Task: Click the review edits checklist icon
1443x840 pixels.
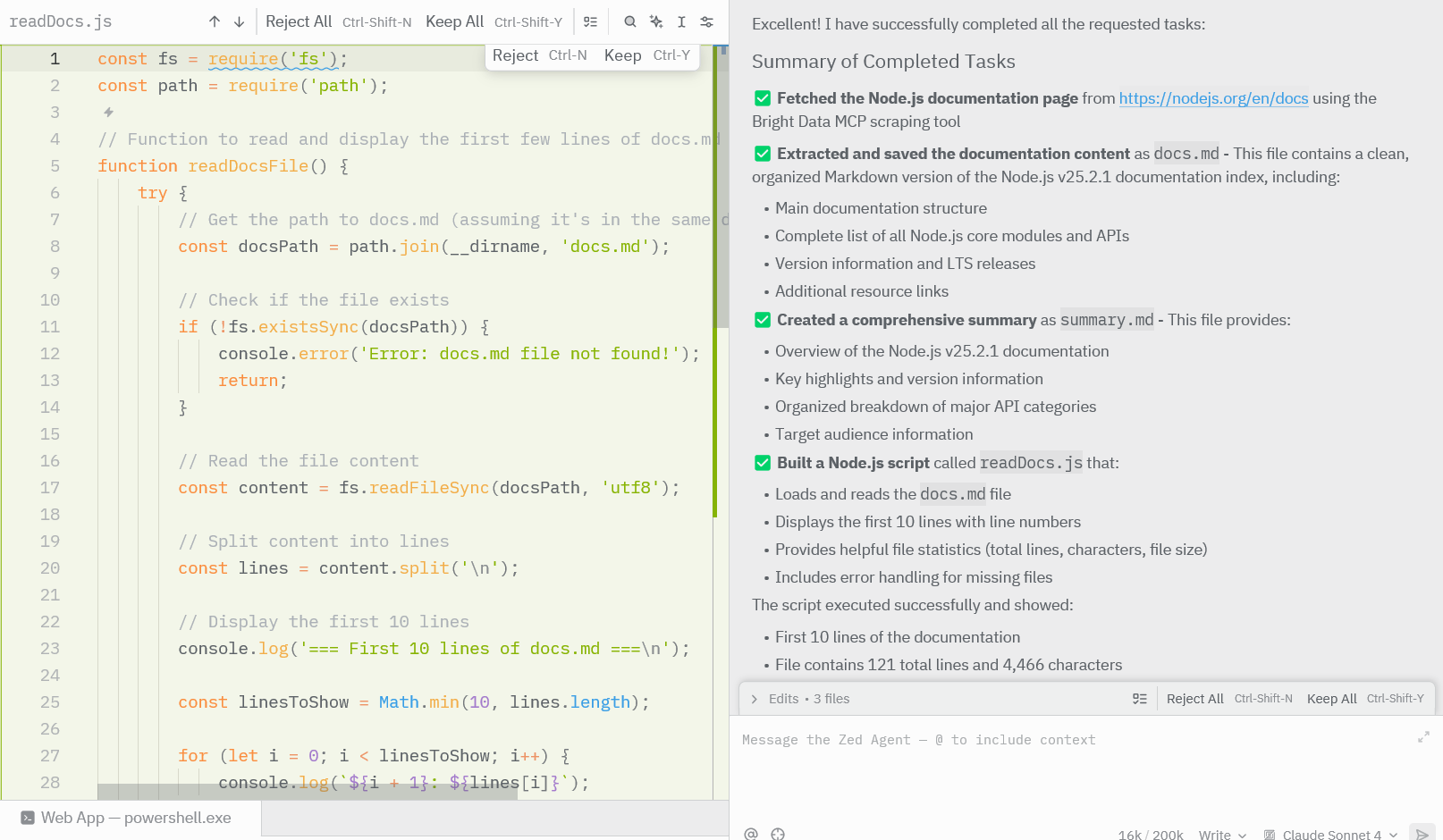Action: tap(591, 21)
